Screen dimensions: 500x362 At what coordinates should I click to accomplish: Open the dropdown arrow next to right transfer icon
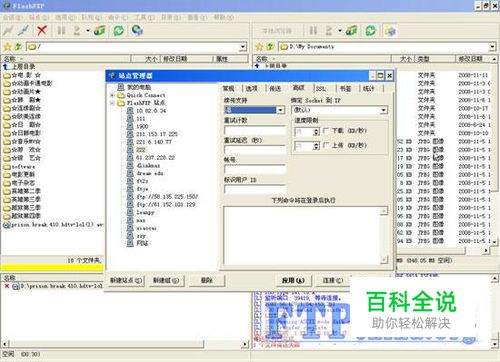point(340,31)
